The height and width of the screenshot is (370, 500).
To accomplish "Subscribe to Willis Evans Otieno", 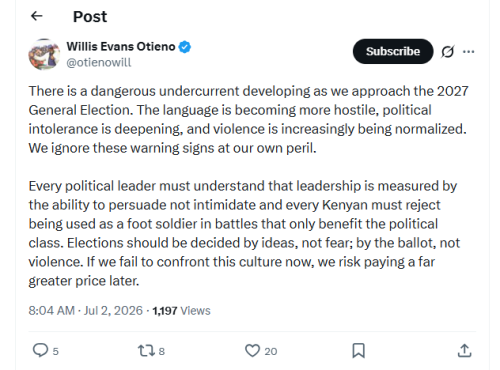I will pyautogui.click(x=393, y=51).
